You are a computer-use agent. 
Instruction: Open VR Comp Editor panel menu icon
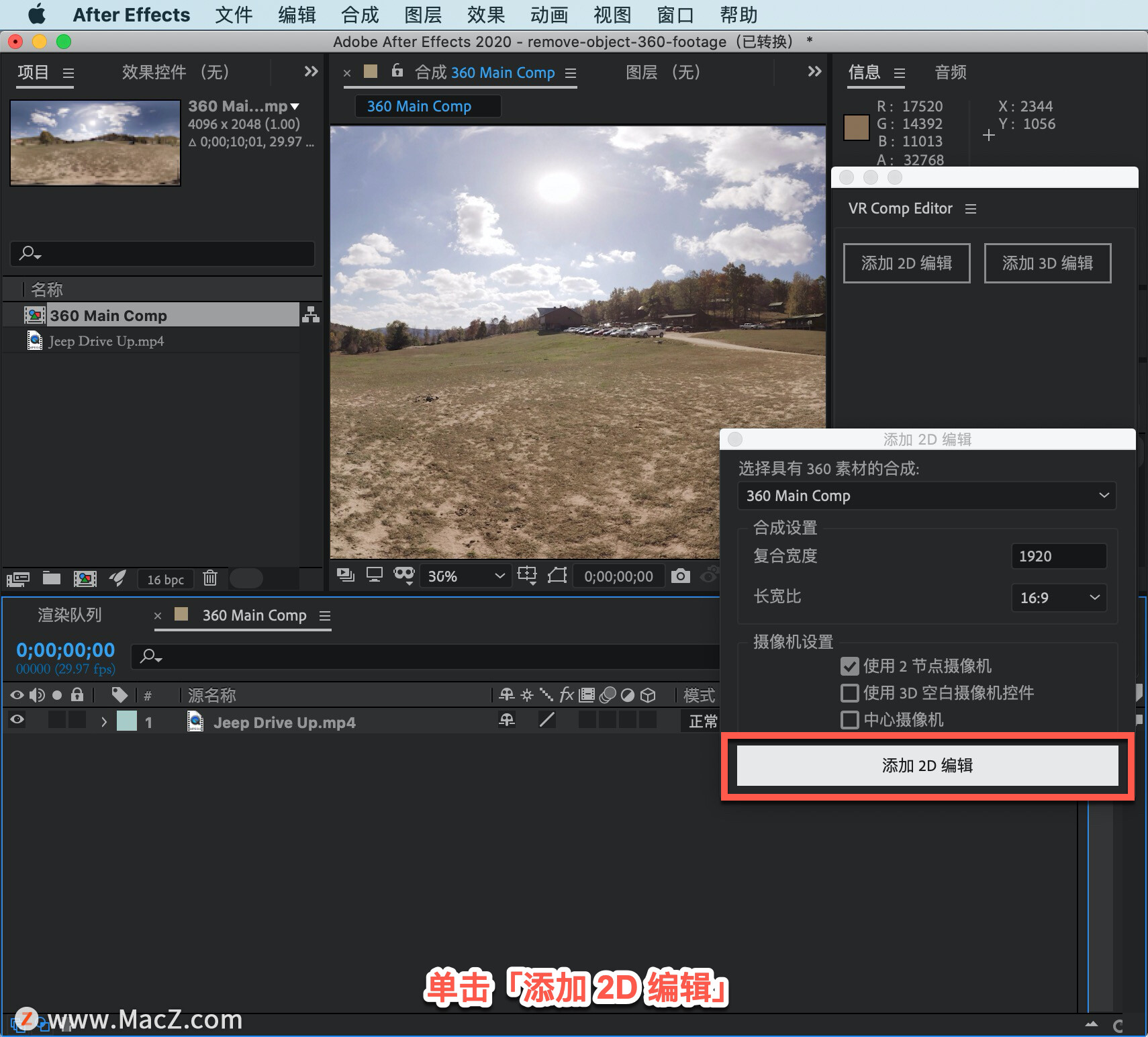[x=970, y=209]
